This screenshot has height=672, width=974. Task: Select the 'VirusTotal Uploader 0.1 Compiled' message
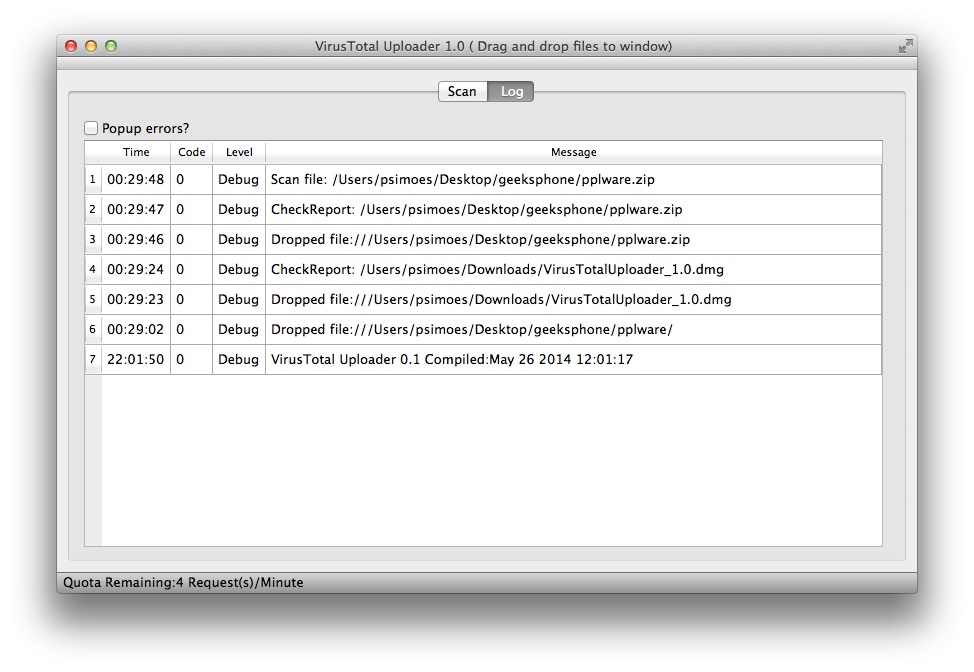pos(573,359)
